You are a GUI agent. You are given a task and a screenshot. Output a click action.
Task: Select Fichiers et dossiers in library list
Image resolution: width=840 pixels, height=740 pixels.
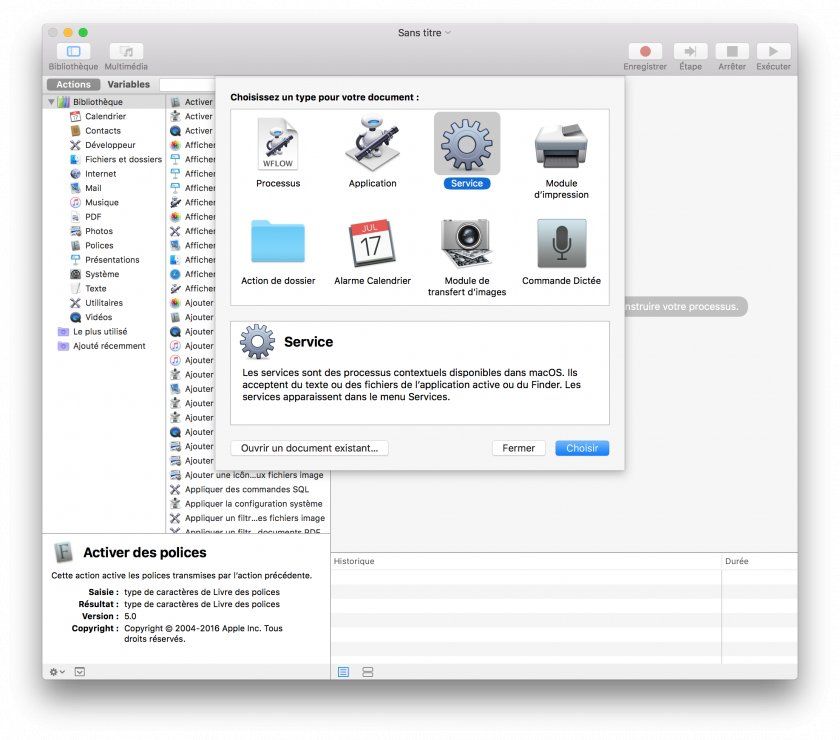[123, 159]
